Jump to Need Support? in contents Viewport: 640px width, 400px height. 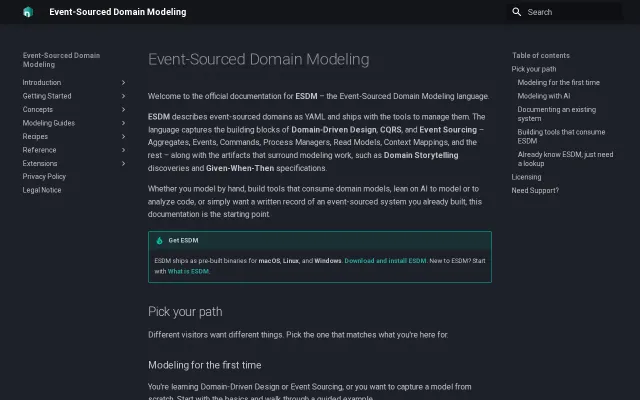tap(535, 190)
